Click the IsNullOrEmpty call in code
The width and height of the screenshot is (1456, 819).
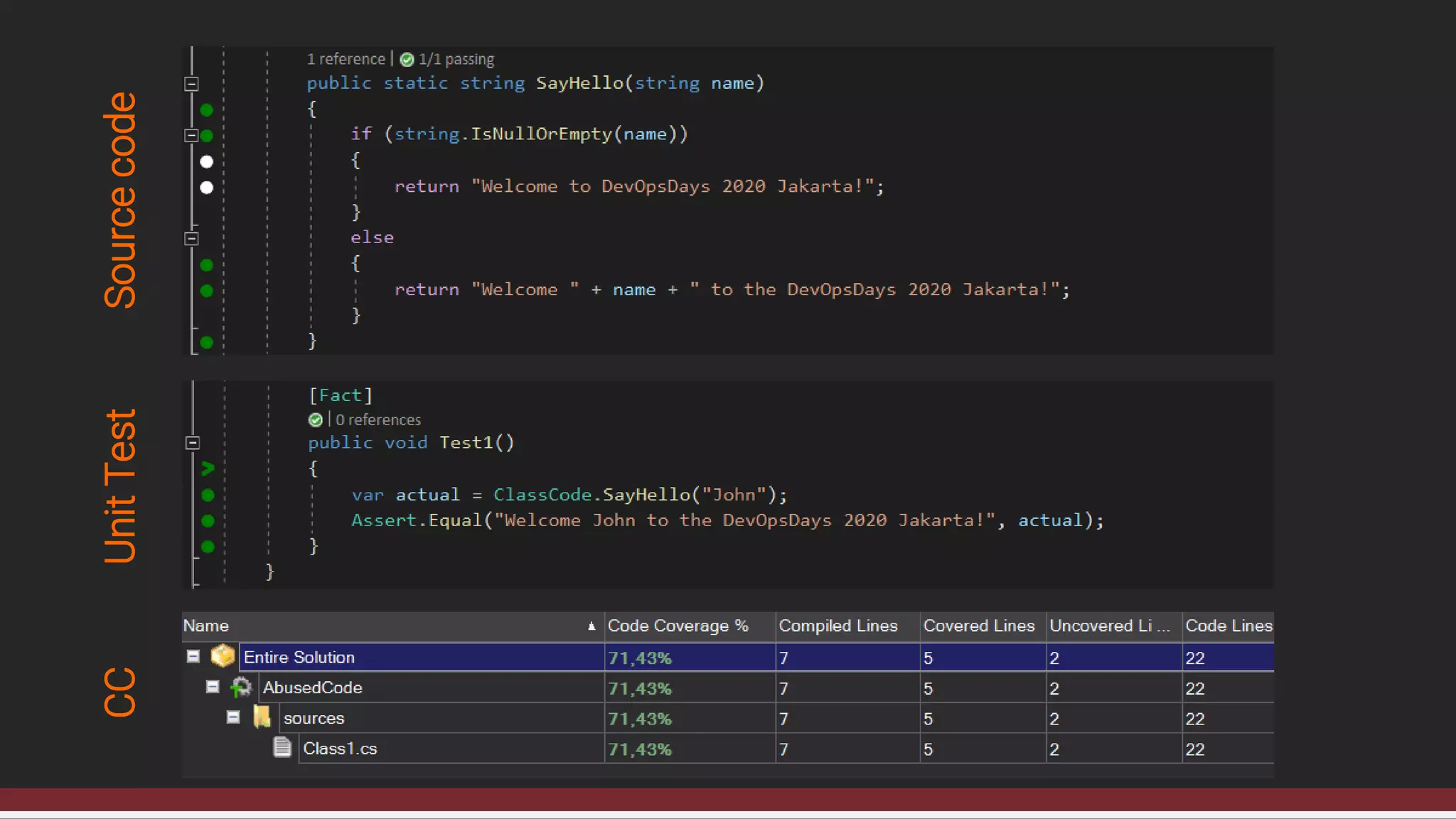tap(541, 134)
